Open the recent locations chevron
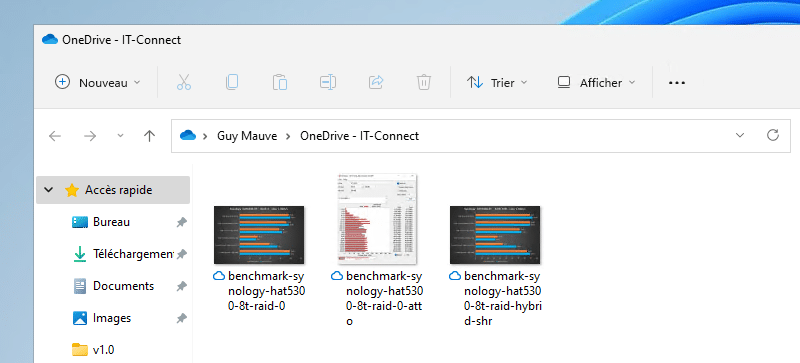 [120, 136]
